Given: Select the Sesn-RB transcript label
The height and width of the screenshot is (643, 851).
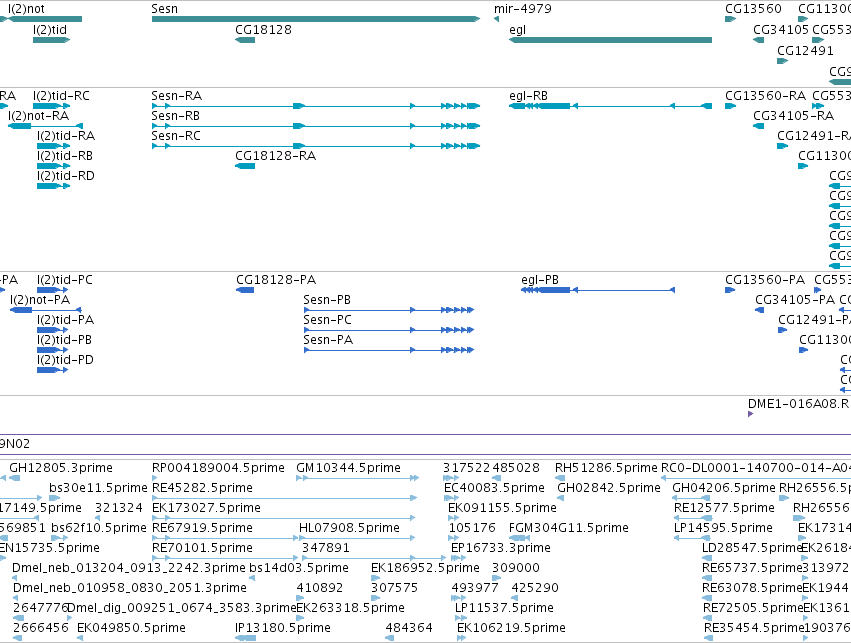Looking at the screenshot, I should coord(175,116).
